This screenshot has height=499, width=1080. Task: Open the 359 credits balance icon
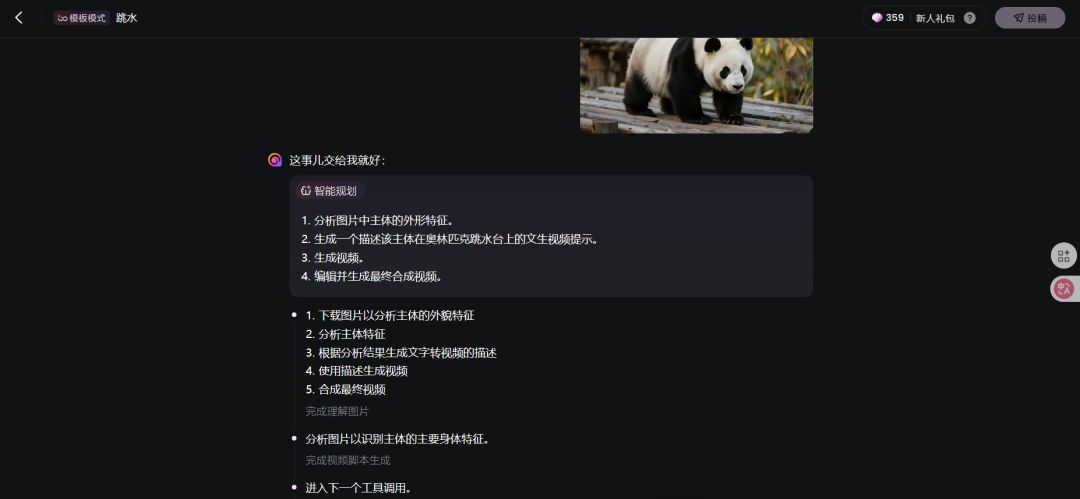coord(877,18)
